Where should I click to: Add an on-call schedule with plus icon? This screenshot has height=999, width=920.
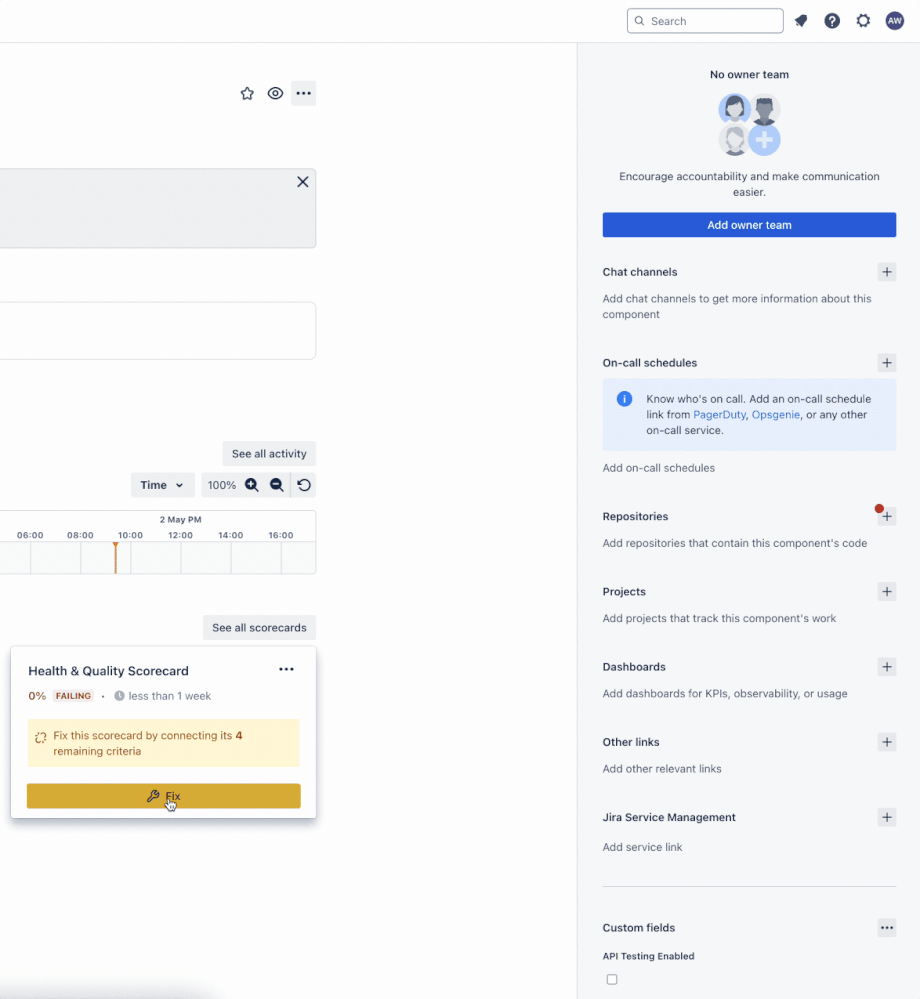point(887,363)
